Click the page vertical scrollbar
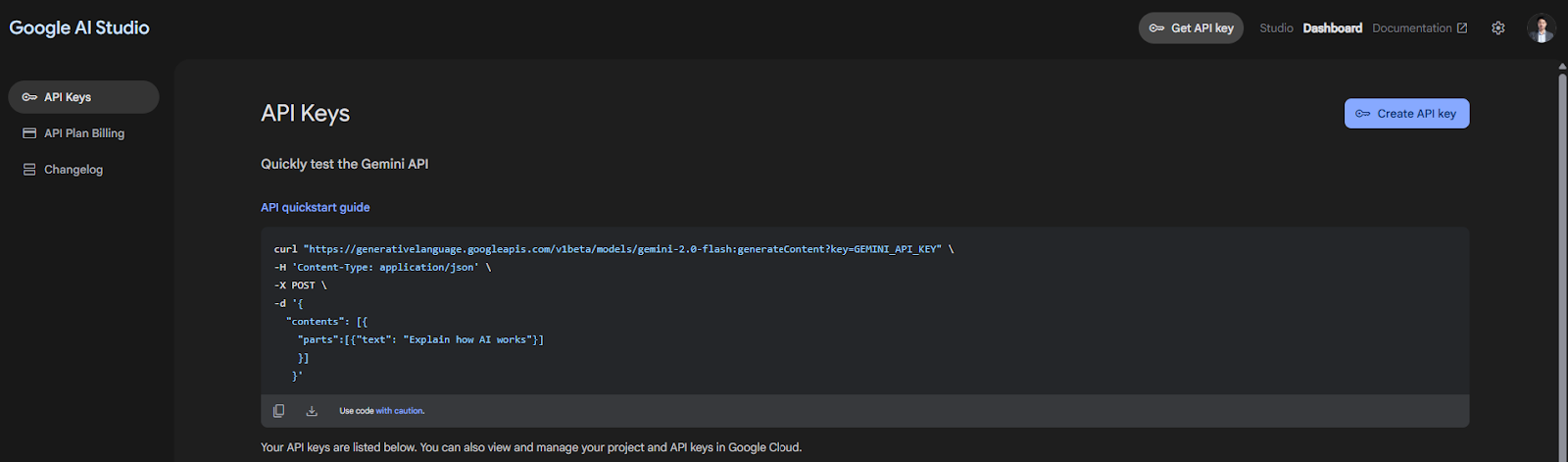 pos(1562,265)
